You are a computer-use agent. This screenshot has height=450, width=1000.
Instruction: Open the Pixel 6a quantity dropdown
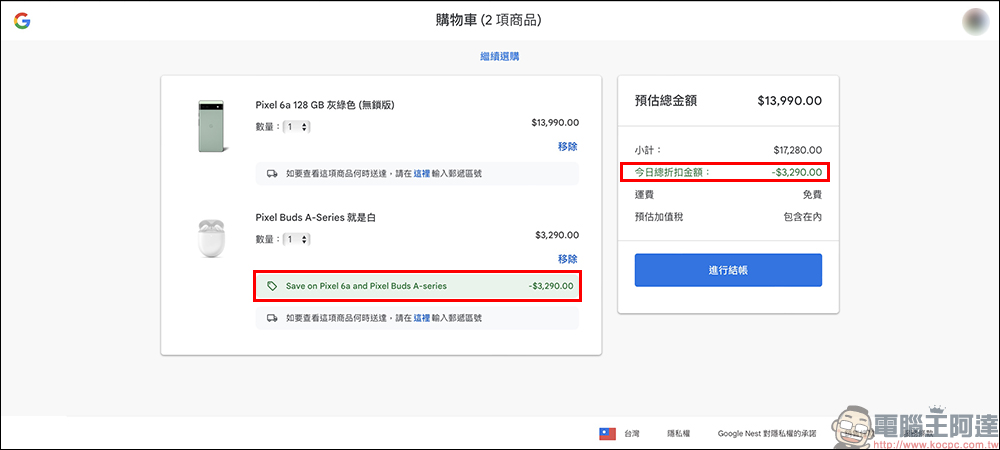297,127
